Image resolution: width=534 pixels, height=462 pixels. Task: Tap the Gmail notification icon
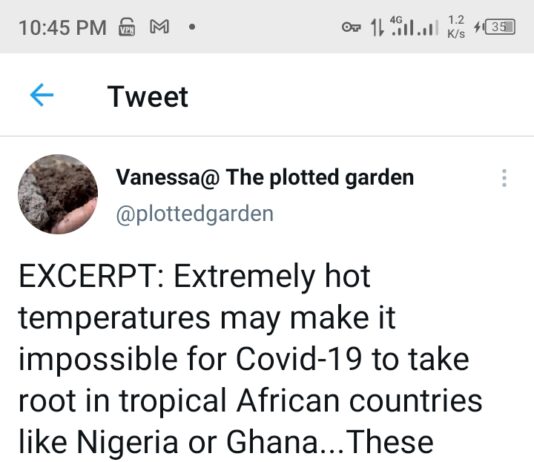coord(159,27)
